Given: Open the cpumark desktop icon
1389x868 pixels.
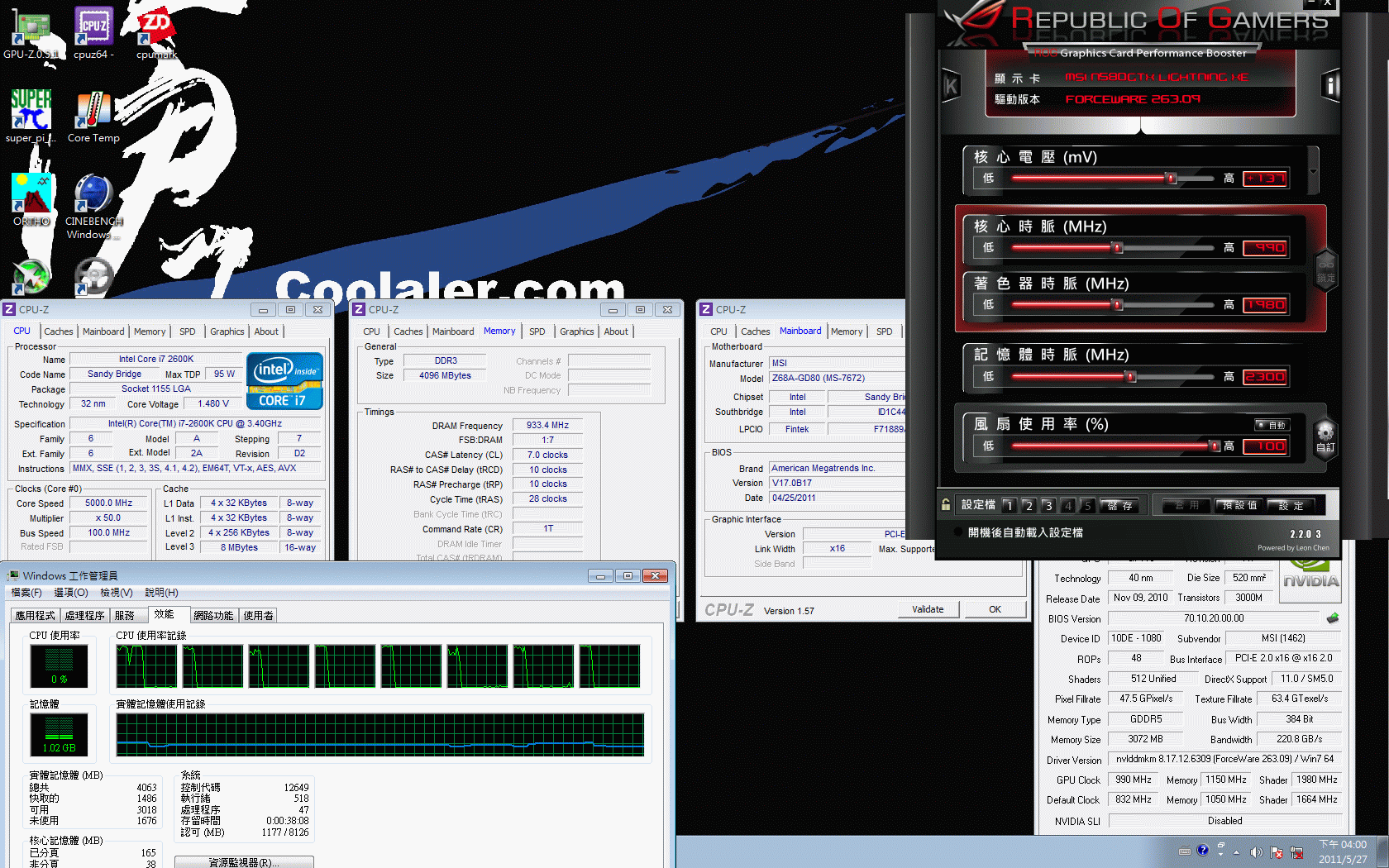Looking at the screenshot, I should click(156, 33).
